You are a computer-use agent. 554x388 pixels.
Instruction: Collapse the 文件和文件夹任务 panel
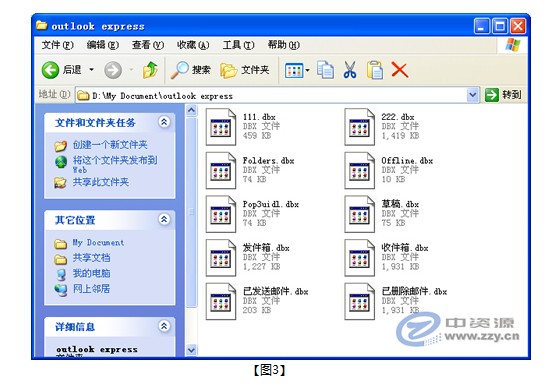(x=164, y=122)
